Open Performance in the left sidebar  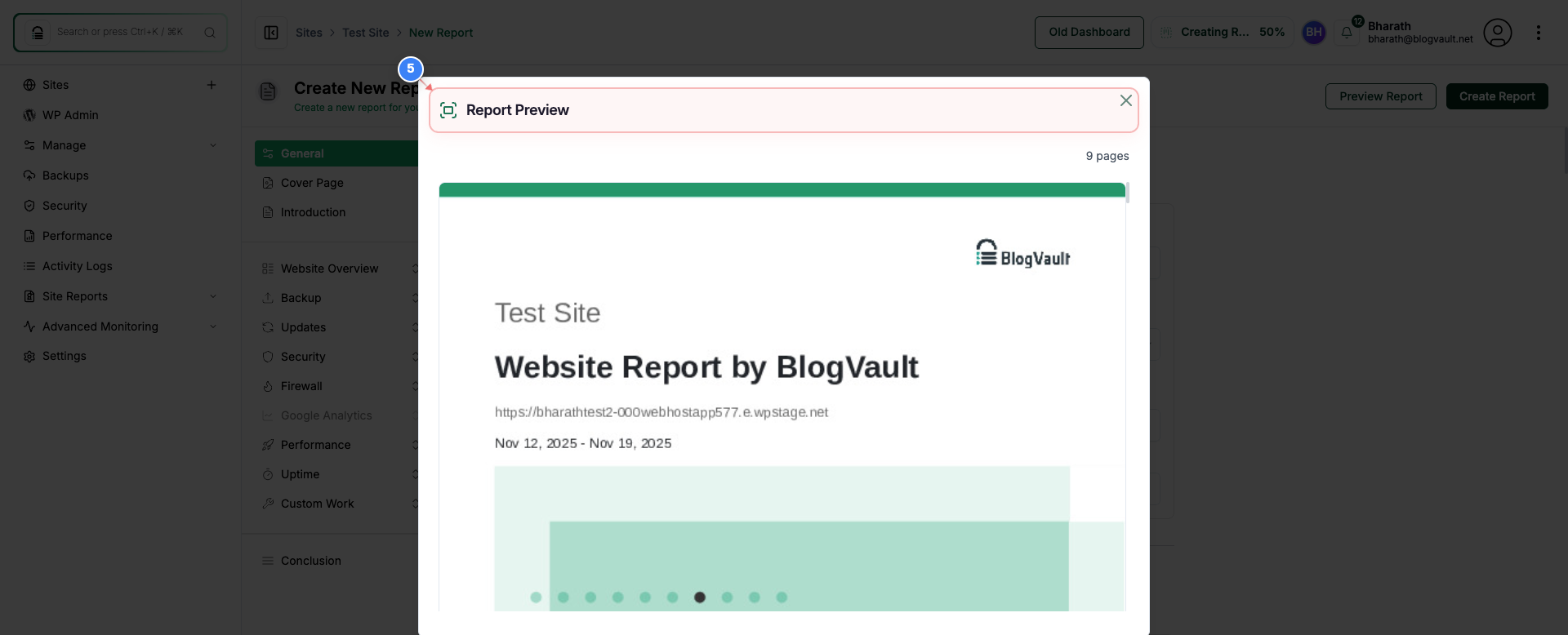pyautogui.click(x=78, y=236)
